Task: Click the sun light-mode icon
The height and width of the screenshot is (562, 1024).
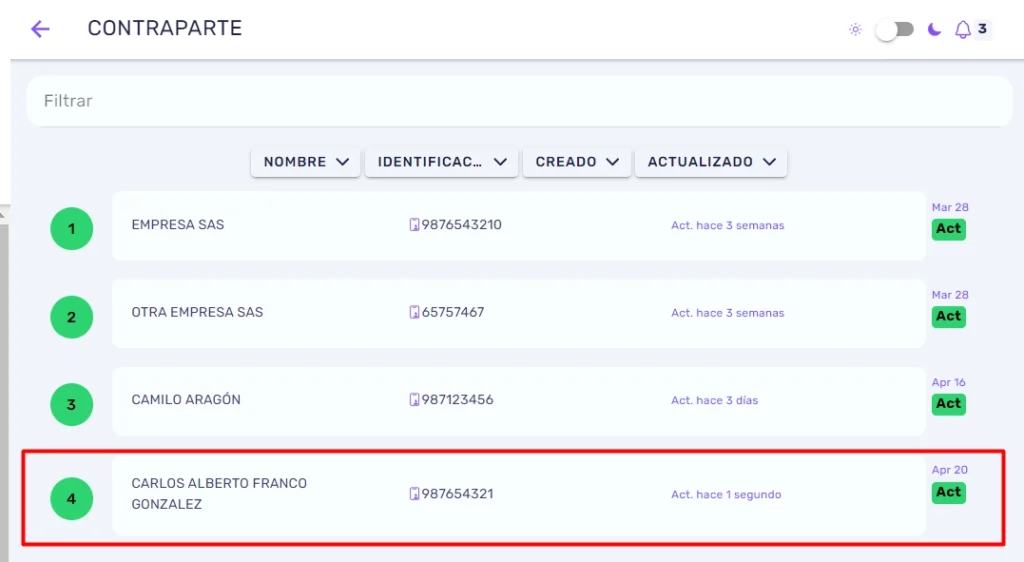Action: click(856, 29)
